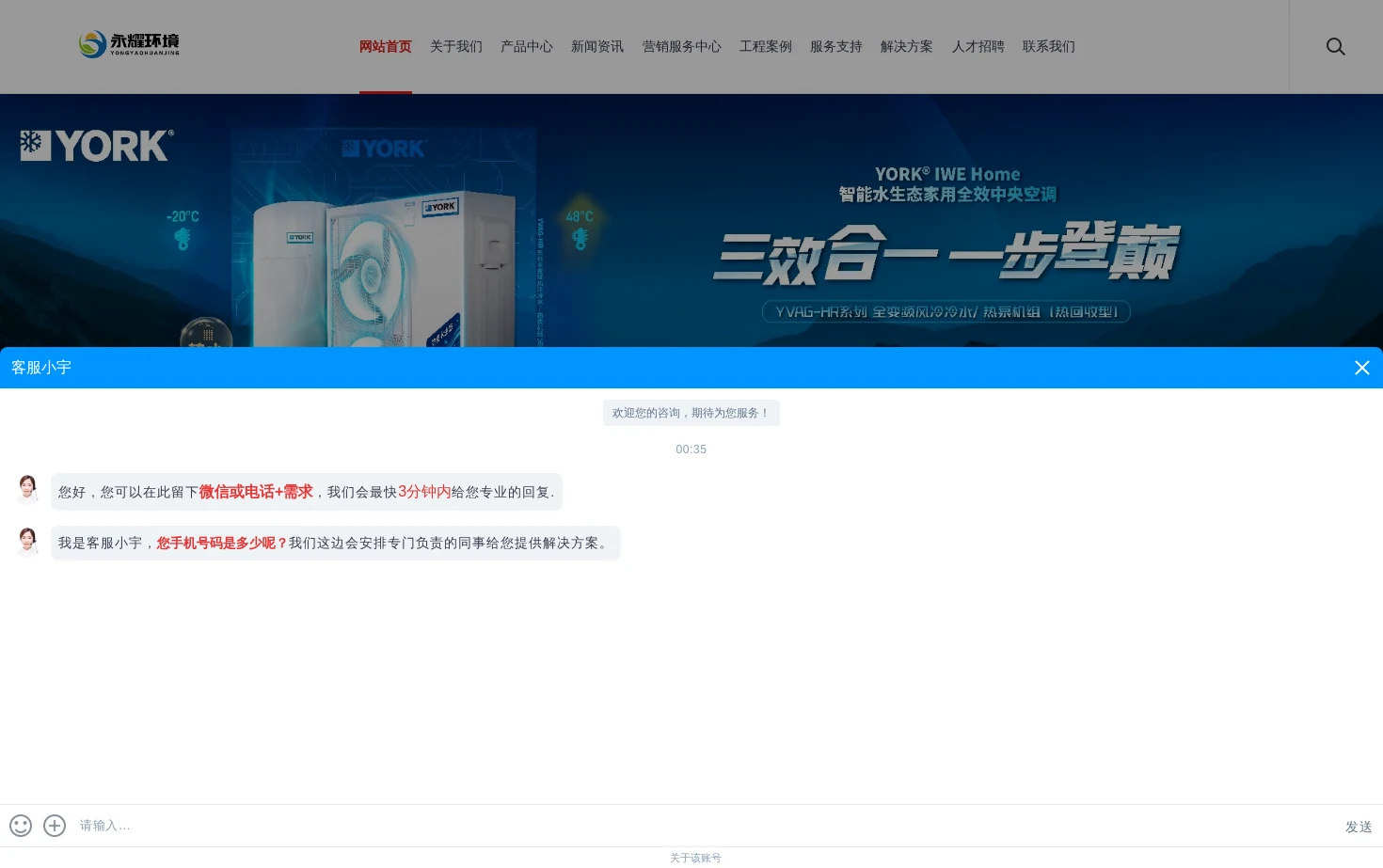The width and height of the screenshot is (1383, 868).
Task: Click the YVAG-HR系列 banner label
Action: [x=946, y=311]
